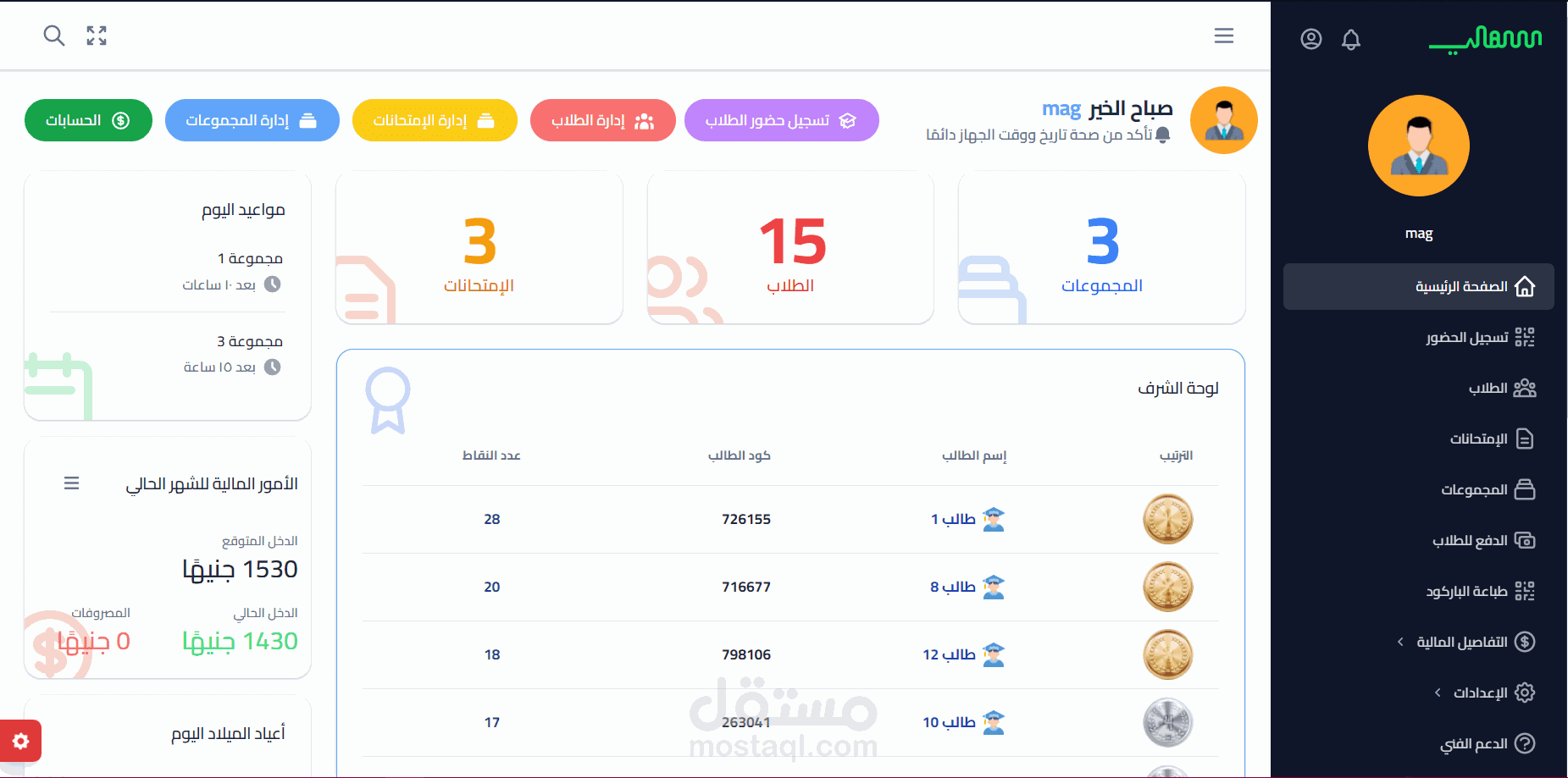Click the large sidebar profile avatar

tap(1419, 146)
